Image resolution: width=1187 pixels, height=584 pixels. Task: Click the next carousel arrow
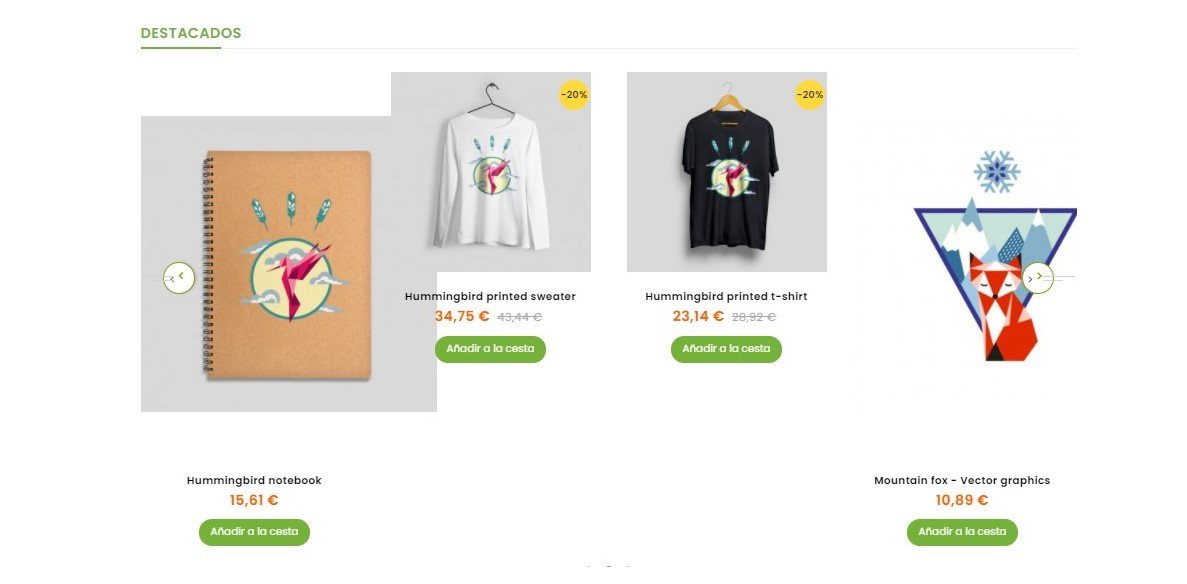coord(1038,277)
